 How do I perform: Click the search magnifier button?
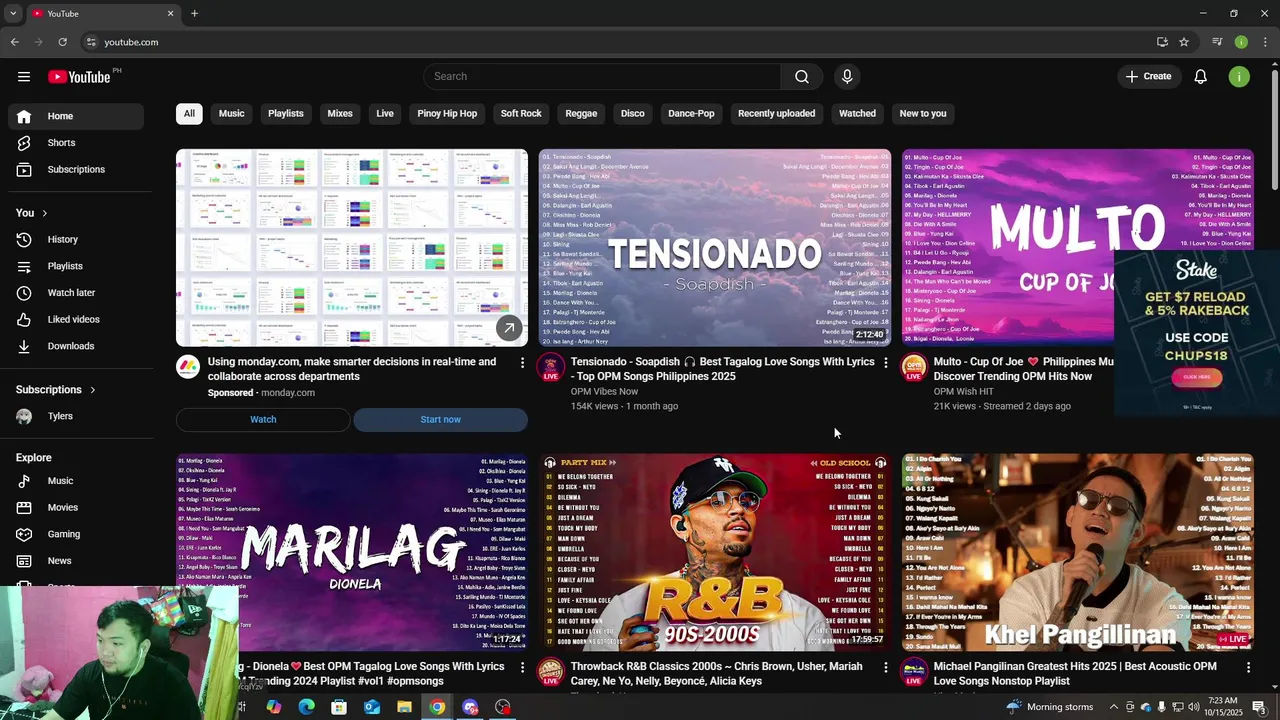pyautogui.click(x=802, y=77)
